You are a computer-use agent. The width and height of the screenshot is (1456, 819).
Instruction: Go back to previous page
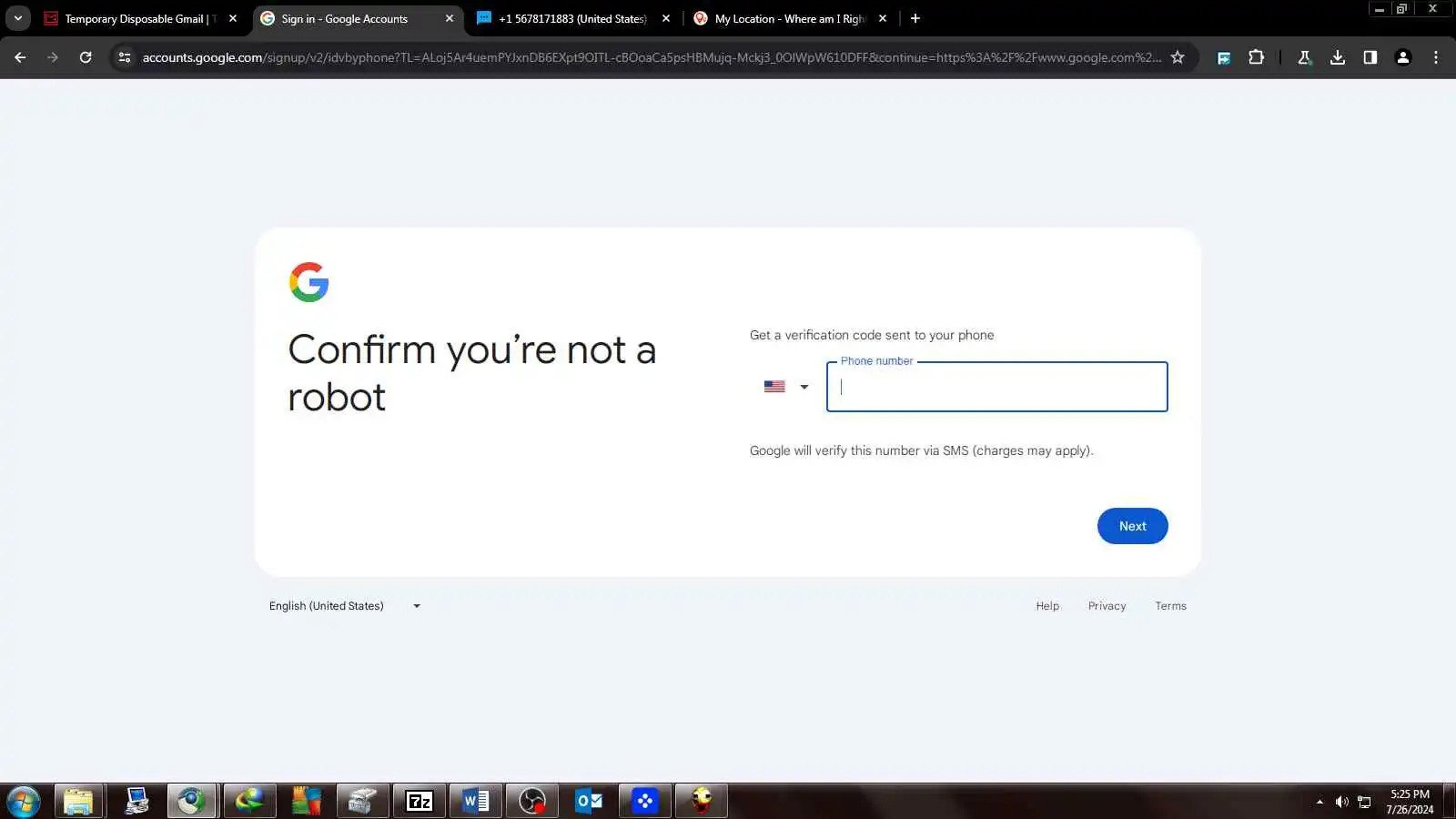coord(20,57)
